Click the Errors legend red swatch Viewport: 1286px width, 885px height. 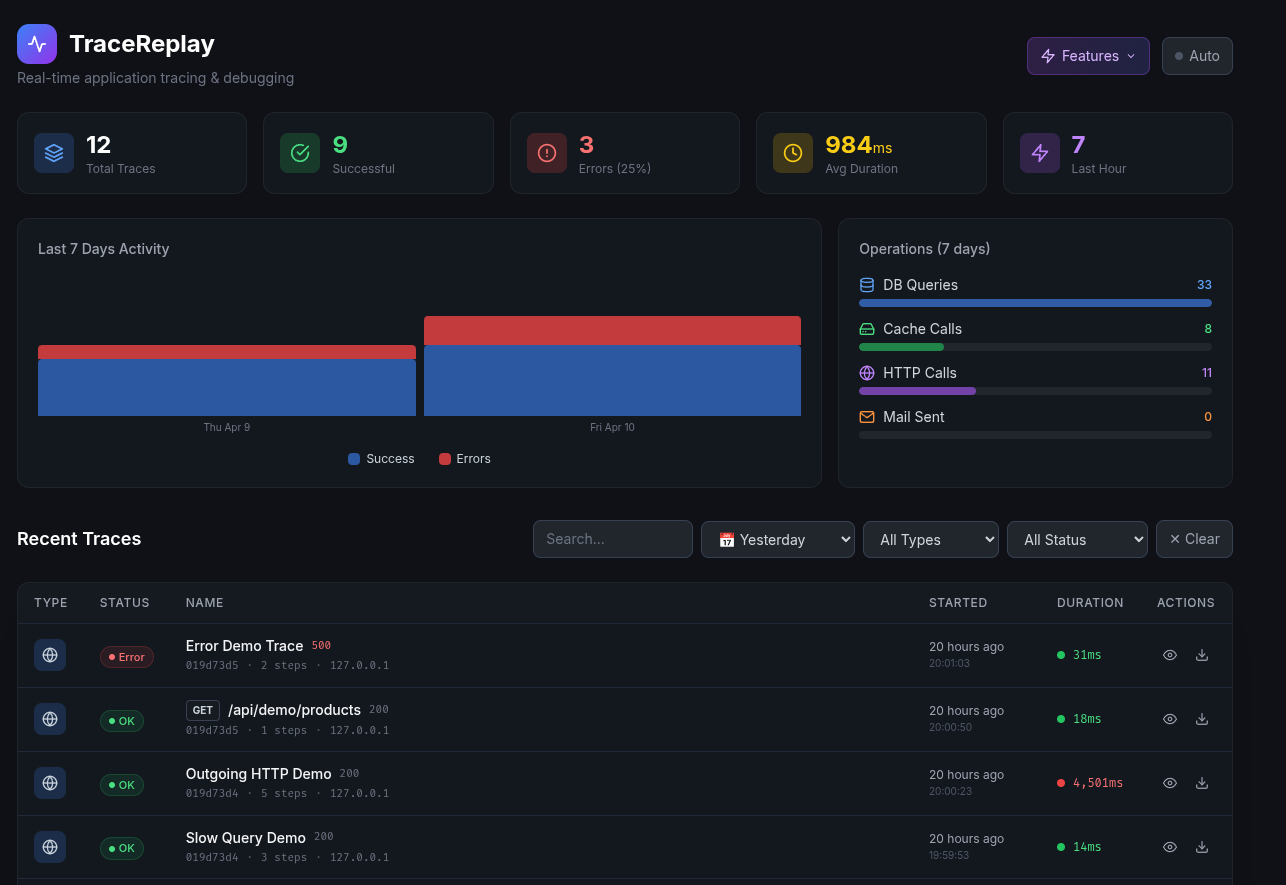tap(445, 459)
